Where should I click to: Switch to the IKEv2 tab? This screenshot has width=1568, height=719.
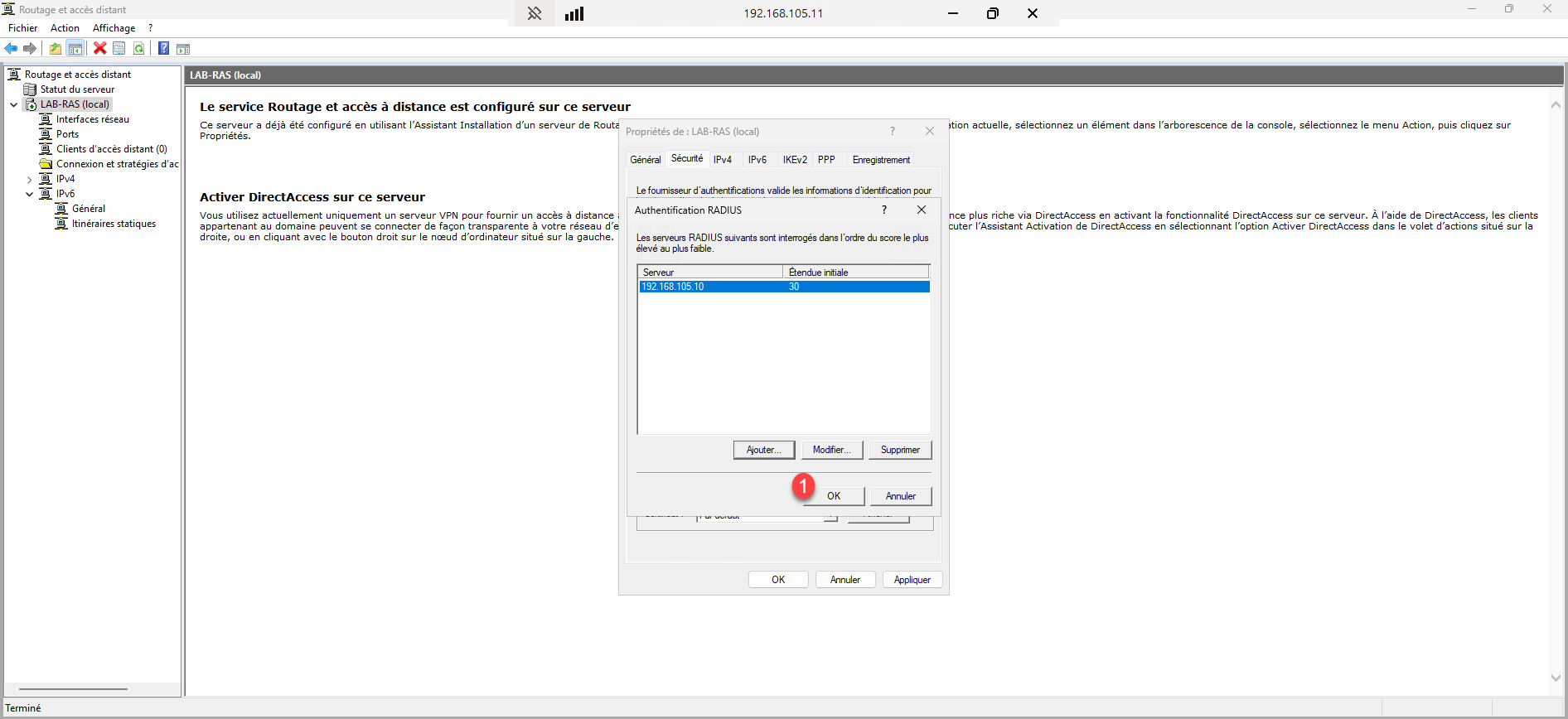pos(794,160)
